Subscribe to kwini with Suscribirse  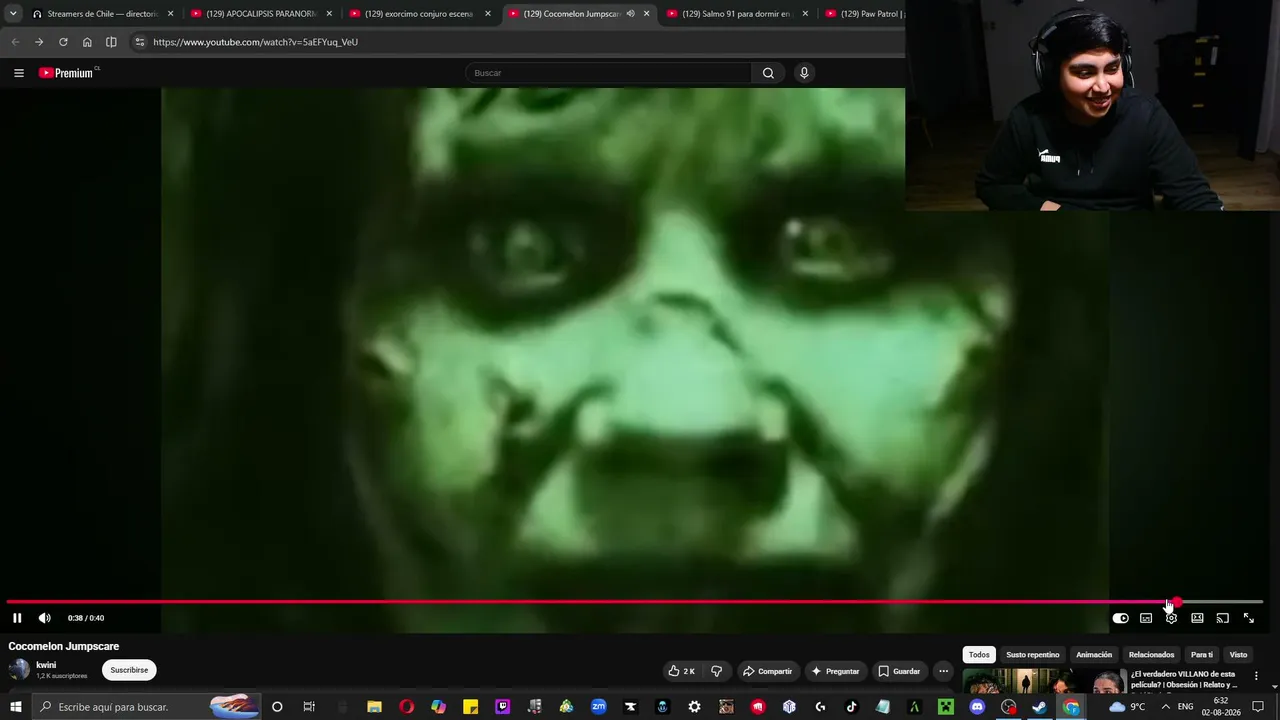(129, 670)
